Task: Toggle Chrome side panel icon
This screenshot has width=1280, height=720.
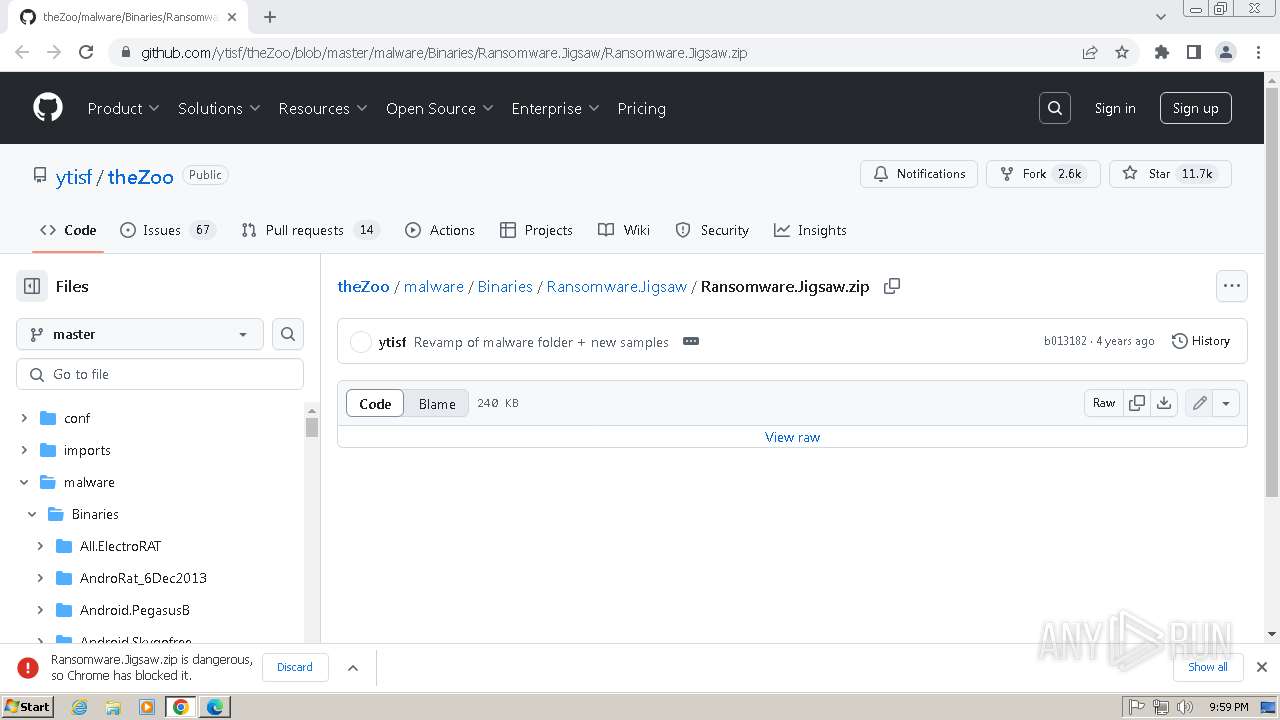Action: (x=1194, y=52)
